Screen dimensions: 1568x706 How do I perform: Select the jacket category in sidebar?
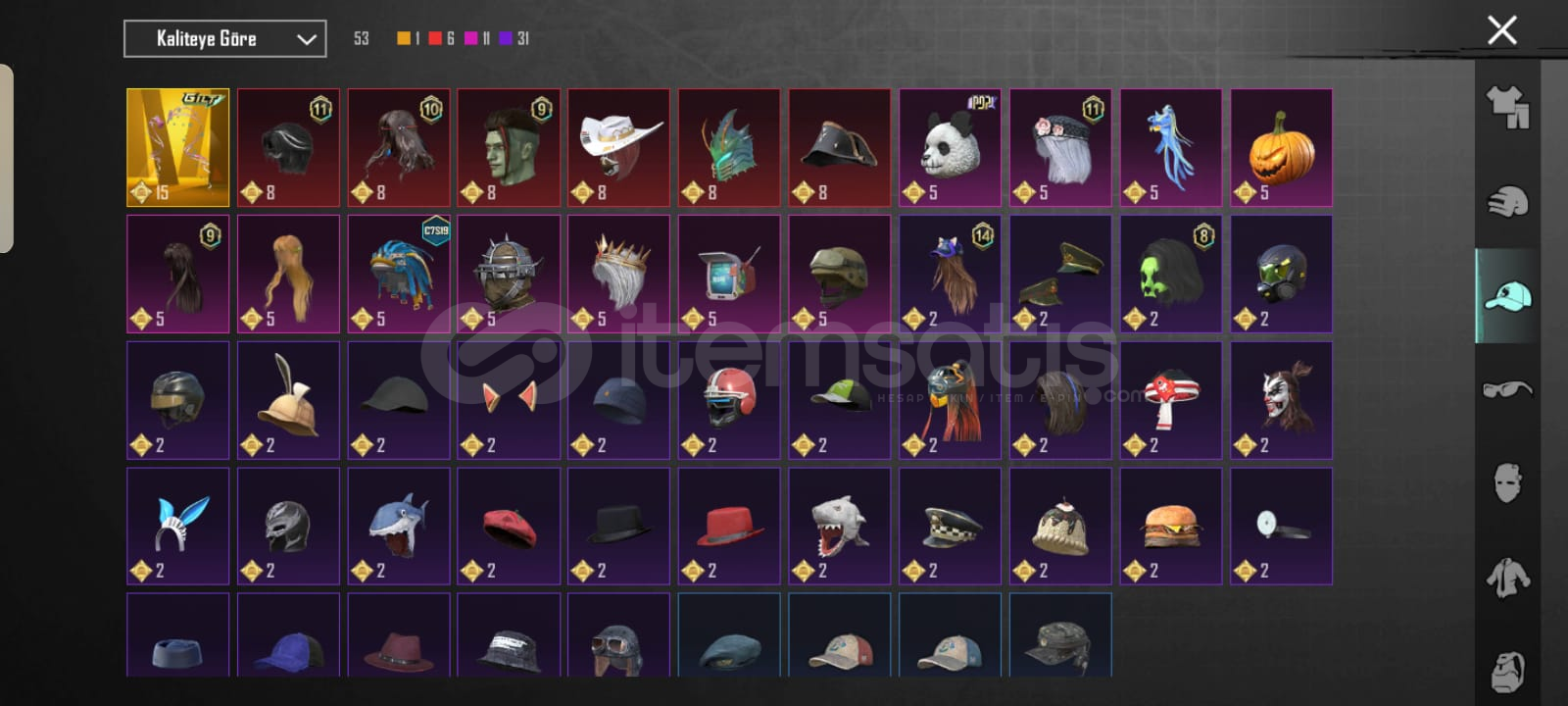(1507, 578)
